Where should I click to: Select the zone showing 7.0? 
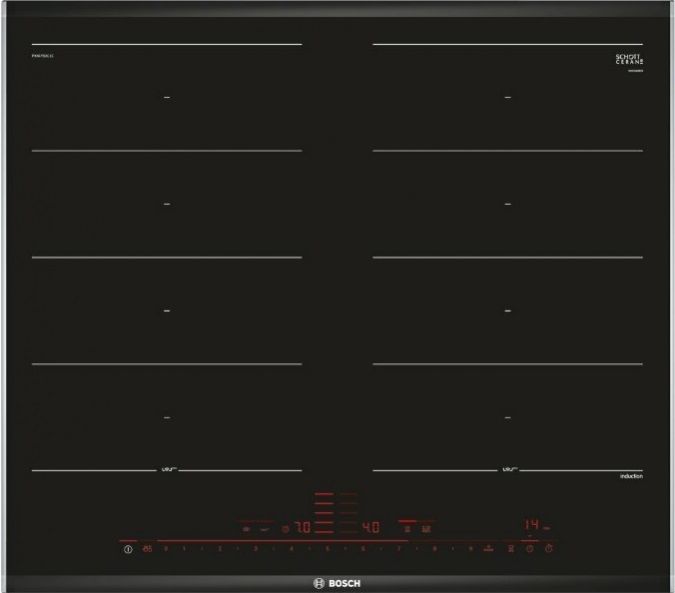pyautogui.click(x=301, y=527)
